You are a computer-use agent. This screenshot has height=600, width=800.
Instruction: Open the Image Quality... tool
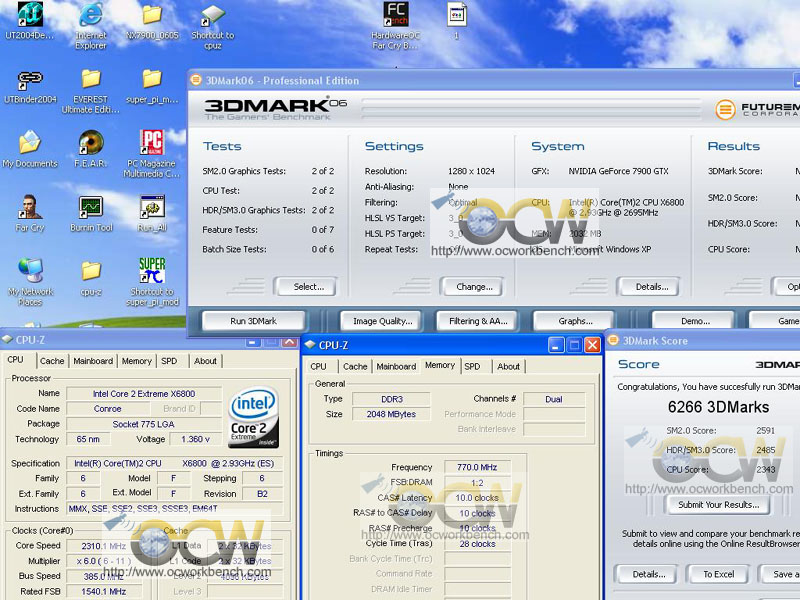(x=381, y=321)
